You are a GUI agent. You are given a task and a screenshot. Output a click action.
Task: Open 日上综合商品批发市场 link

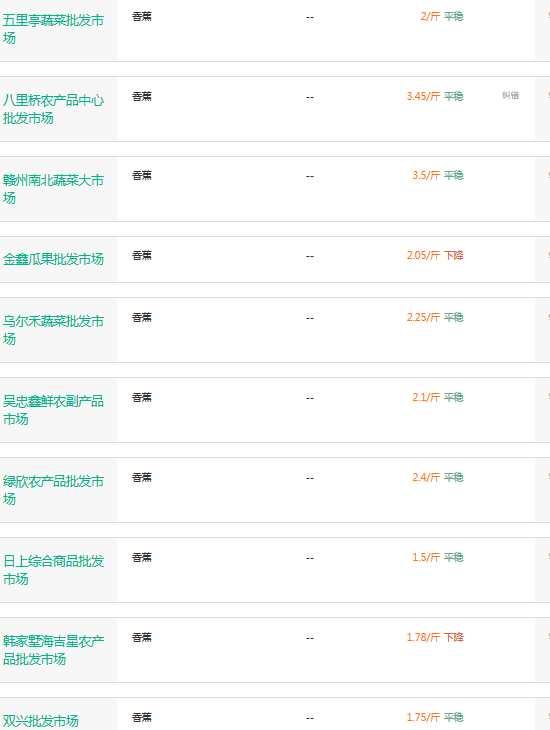pos(53,570)
